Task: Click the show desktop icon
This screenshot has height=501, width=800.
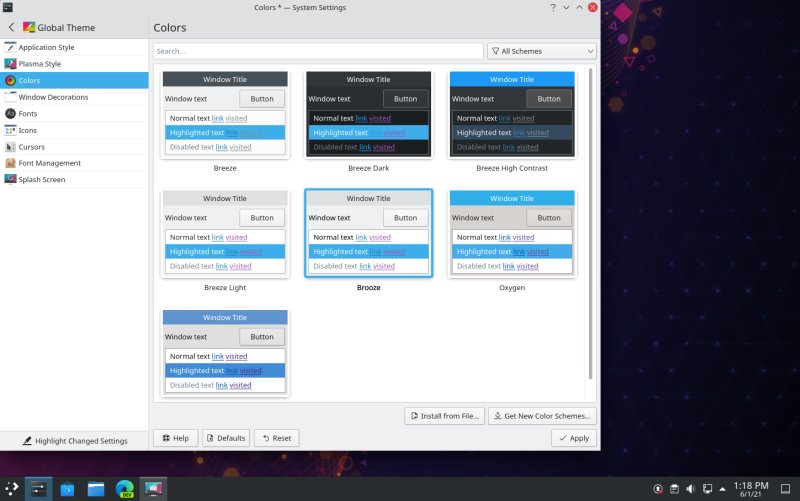Action: (785, 489)
